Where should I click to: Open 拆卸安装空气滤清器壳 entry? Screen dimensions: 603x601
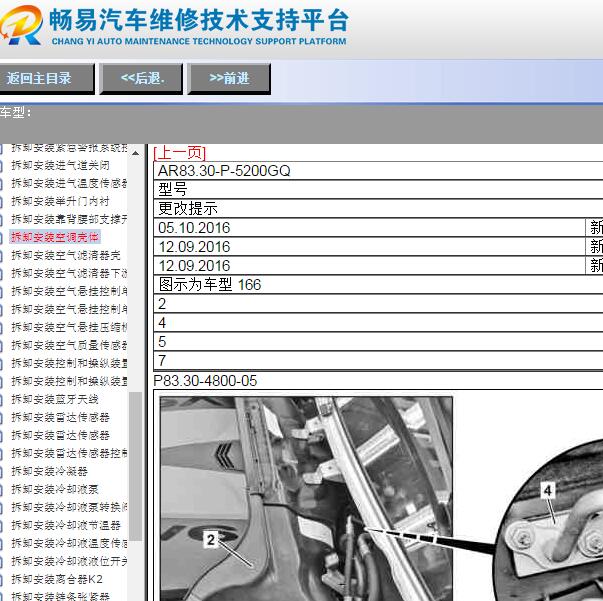(x=66, y=255)
